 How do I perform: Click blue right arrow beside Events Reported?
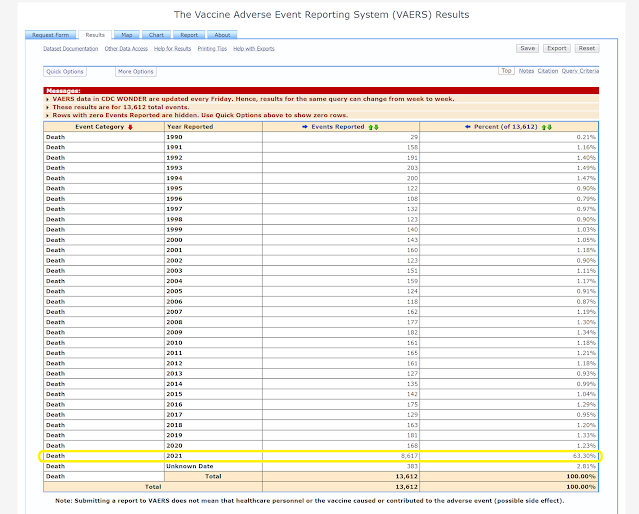coord(305,127)
